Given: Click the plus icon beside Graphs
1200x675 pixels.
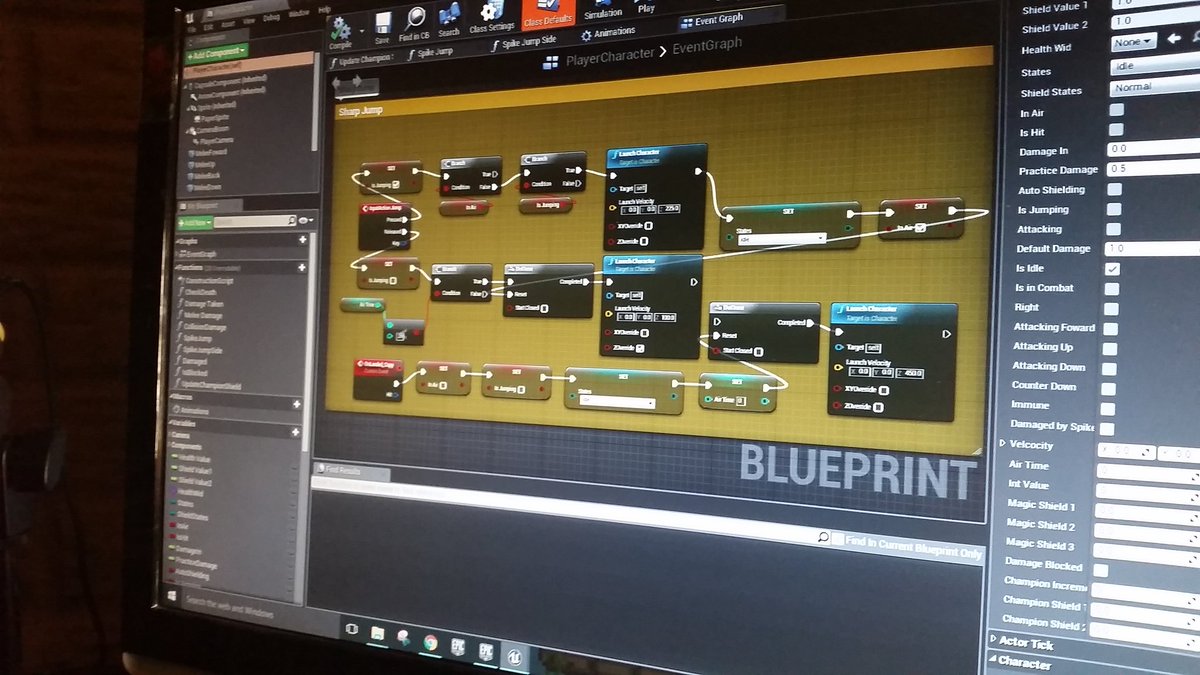Looking at the screenshot, I should tap(302, 240).
